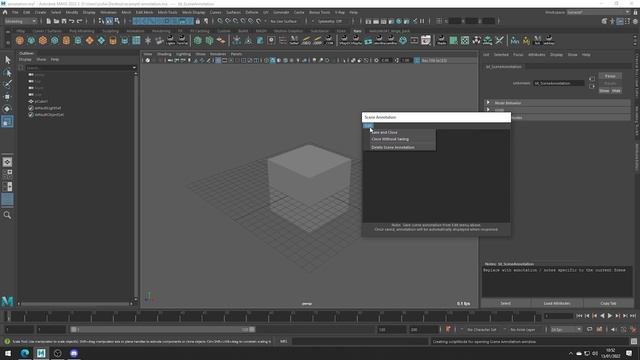640x360 pixels.
Task: Activate the Rotate tool in toolbox
Action: tap(7, 109)
